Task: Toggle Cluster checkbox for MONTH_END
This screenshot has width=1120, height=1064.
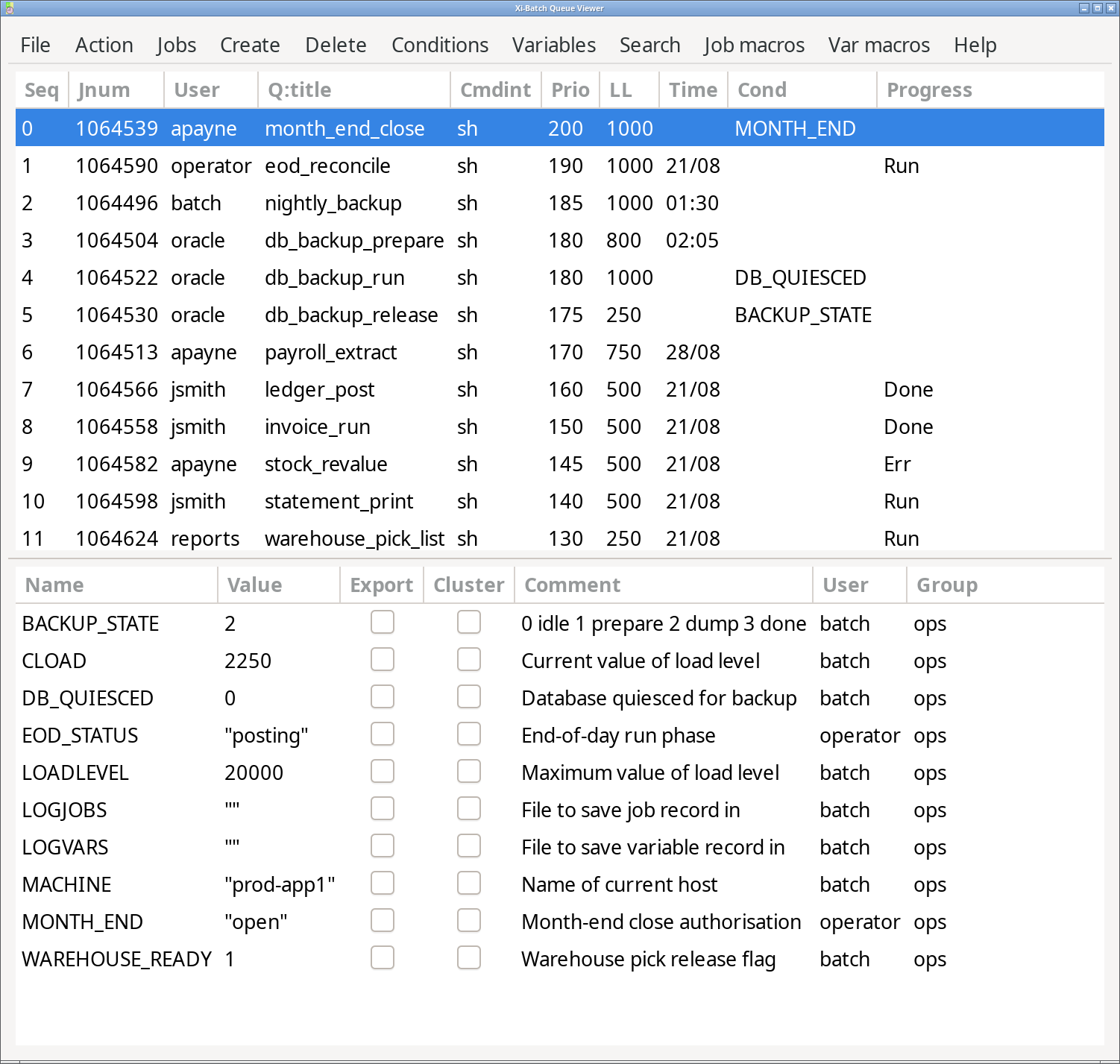Action: (x=469, y=920)
